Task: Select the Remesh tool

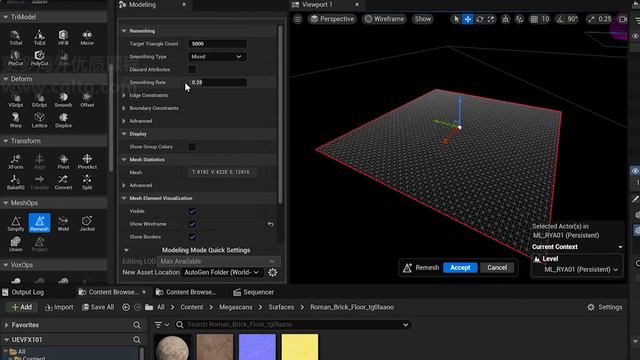Action: pyautogui.click(x=39, y=223)
